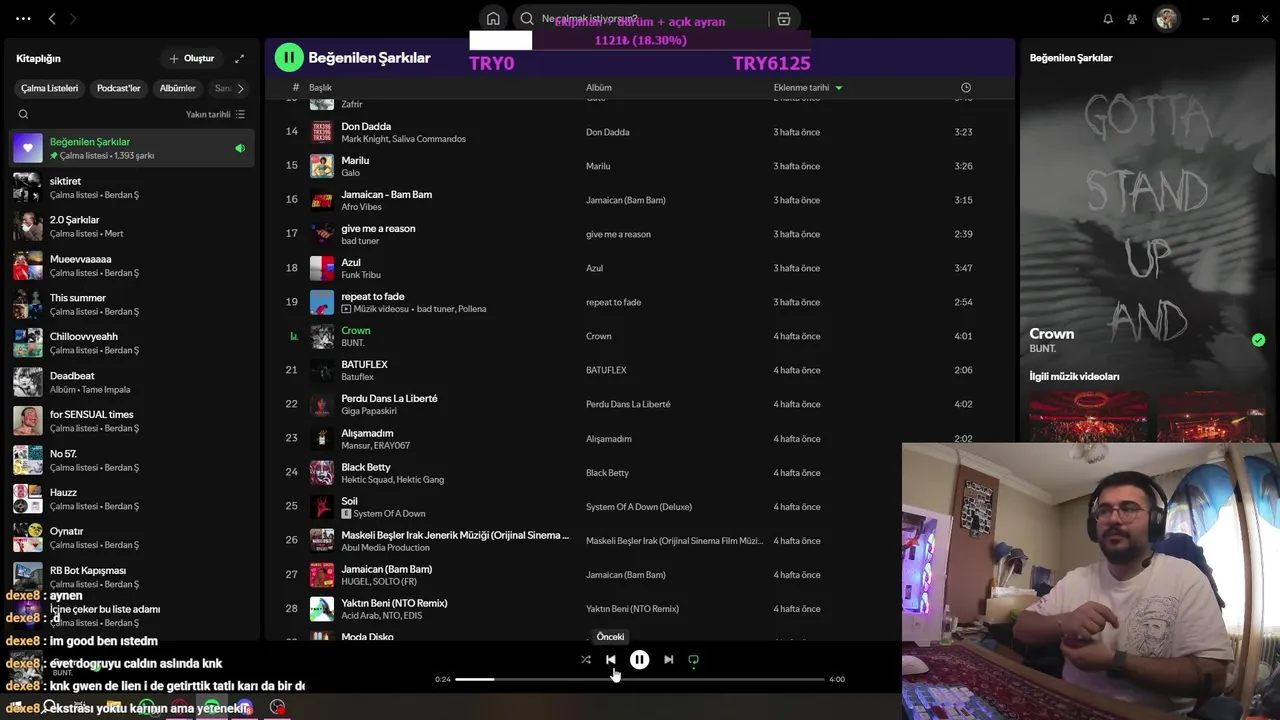The width and height of the screenshot is (1280, 720).
Task: Select the give me a reason track
Action: [x=378, y=228]
